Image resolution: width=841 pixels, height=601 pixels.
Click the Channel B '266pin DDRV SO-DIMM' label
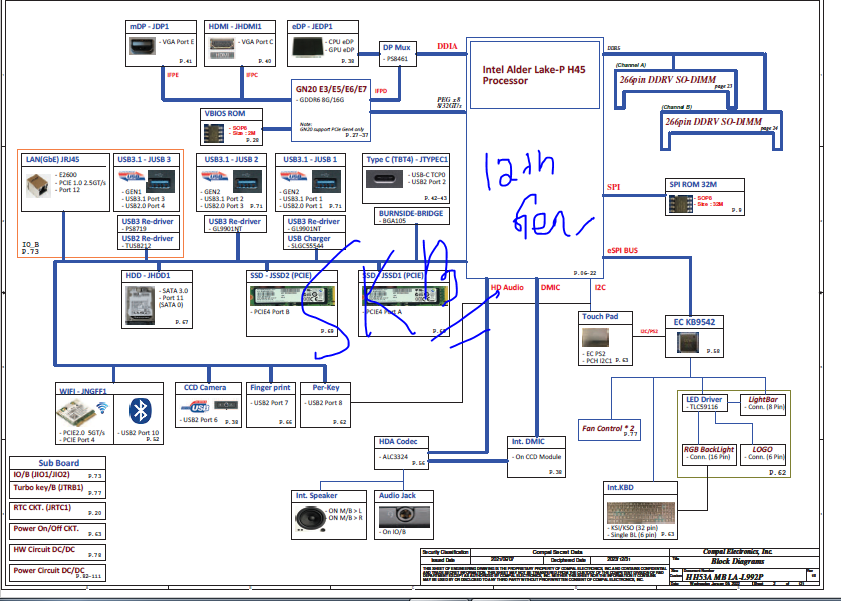point(713,122)
